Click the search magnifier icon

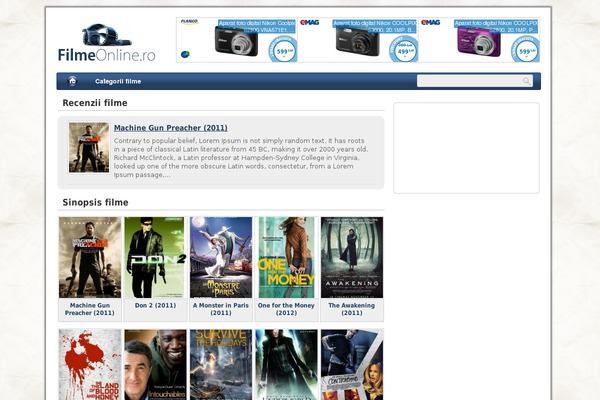tap(527, 81)
